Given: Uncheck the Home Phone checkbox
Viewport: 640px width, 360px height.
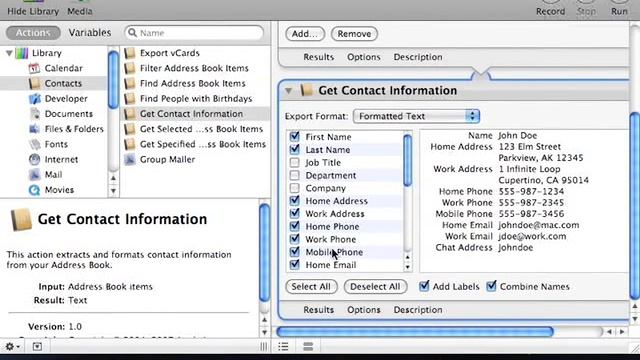Looking at the screenshot, I should pos(294,226).
